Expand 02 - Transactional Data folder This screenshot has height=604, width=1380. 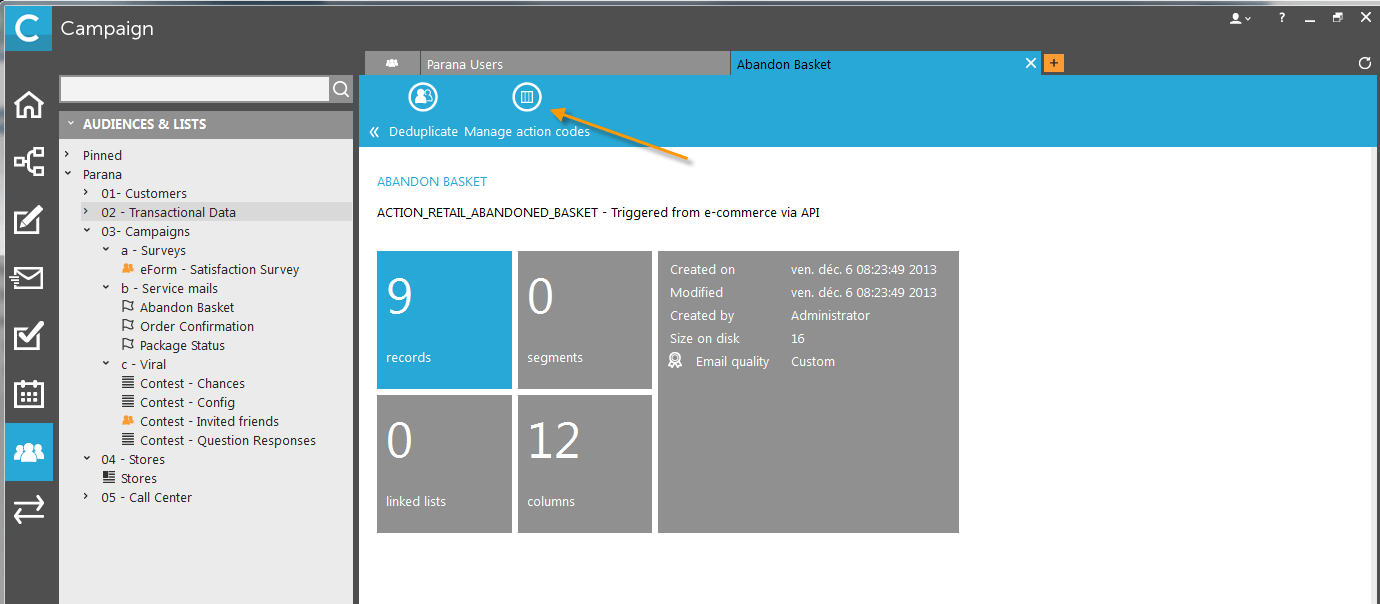(87, 212)
